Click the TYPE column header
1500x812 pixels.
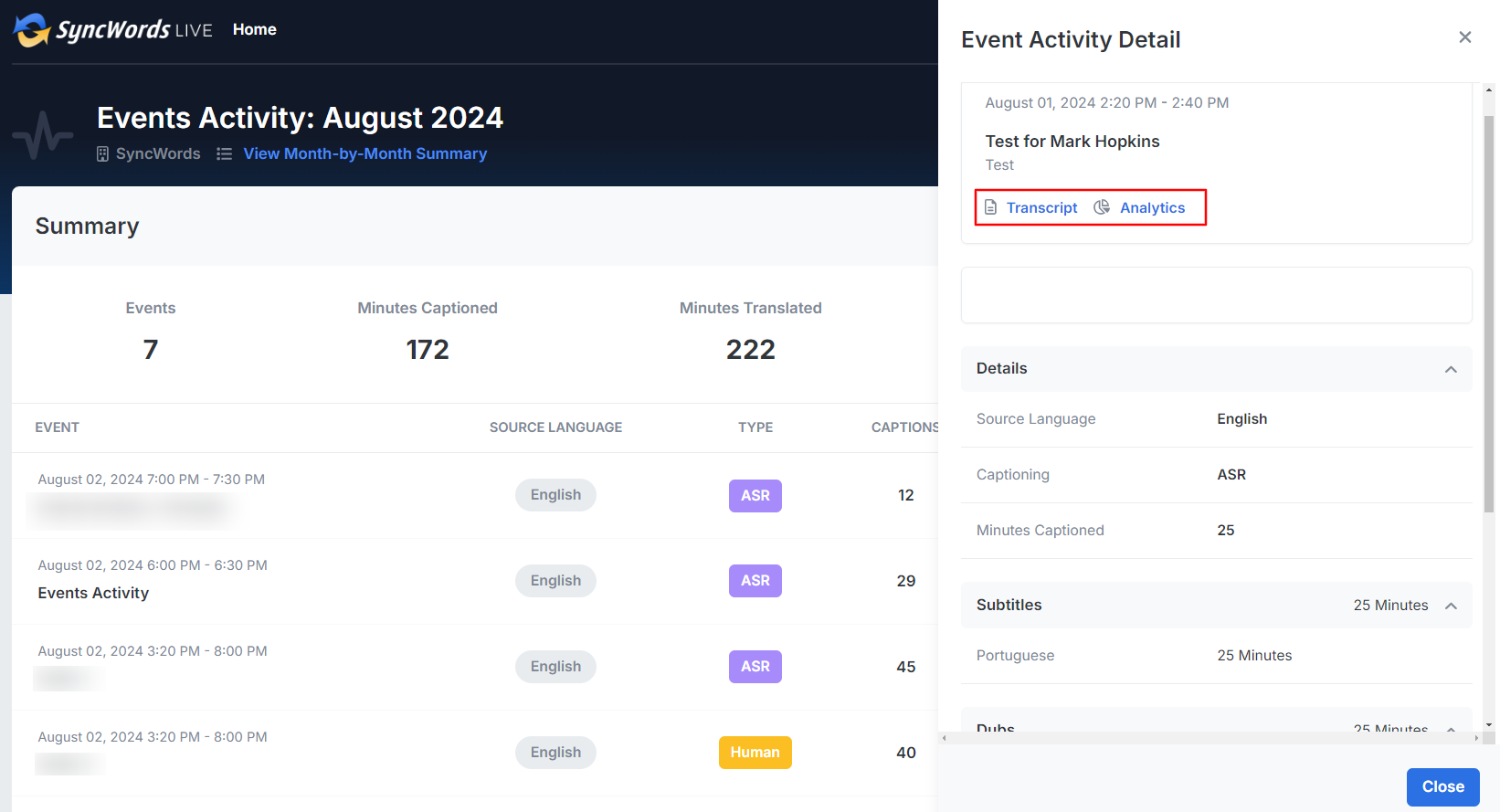pos(755,427)
